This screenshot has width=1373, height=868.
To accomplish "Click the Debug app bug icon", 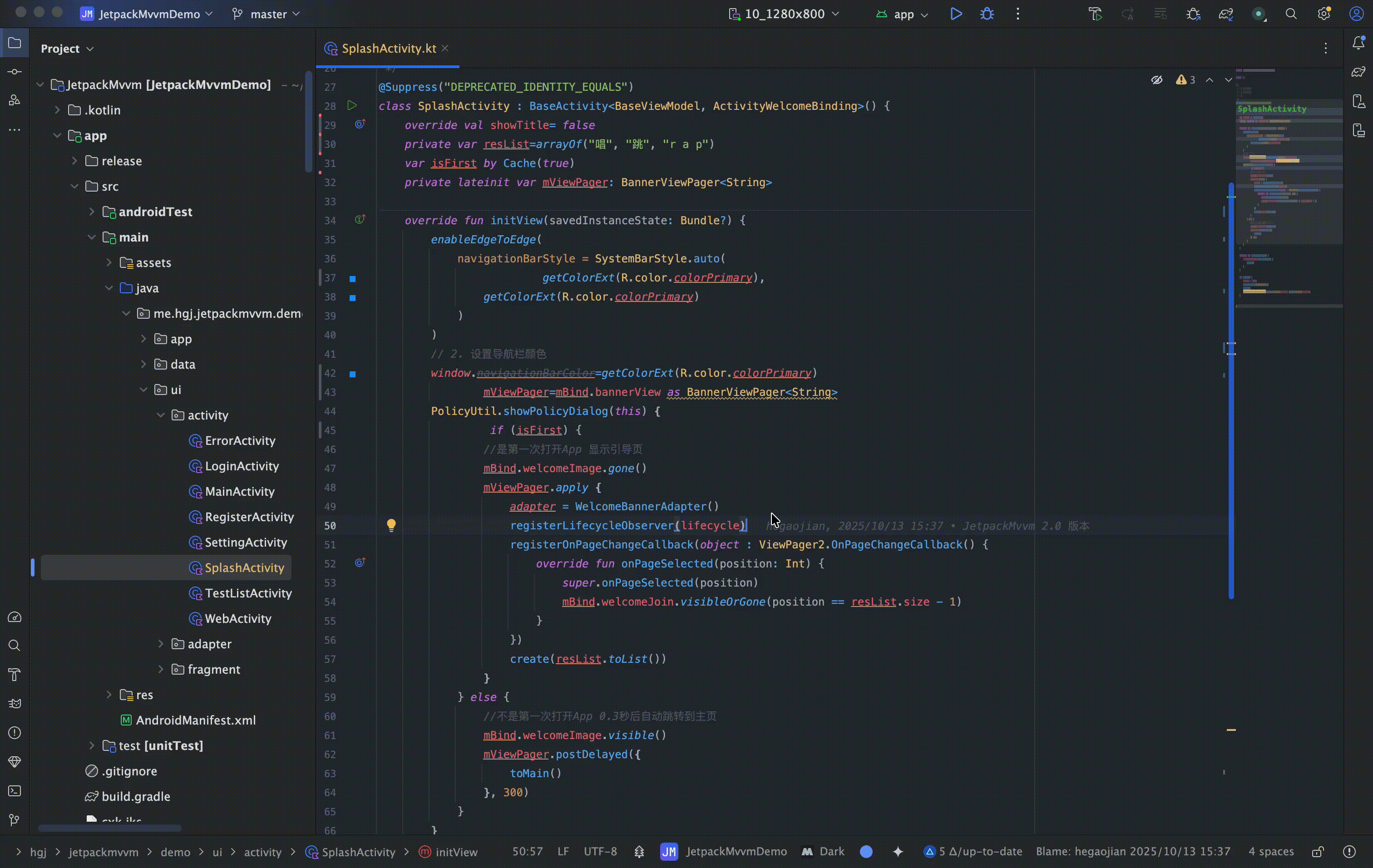I will click(x=987, y=14).
